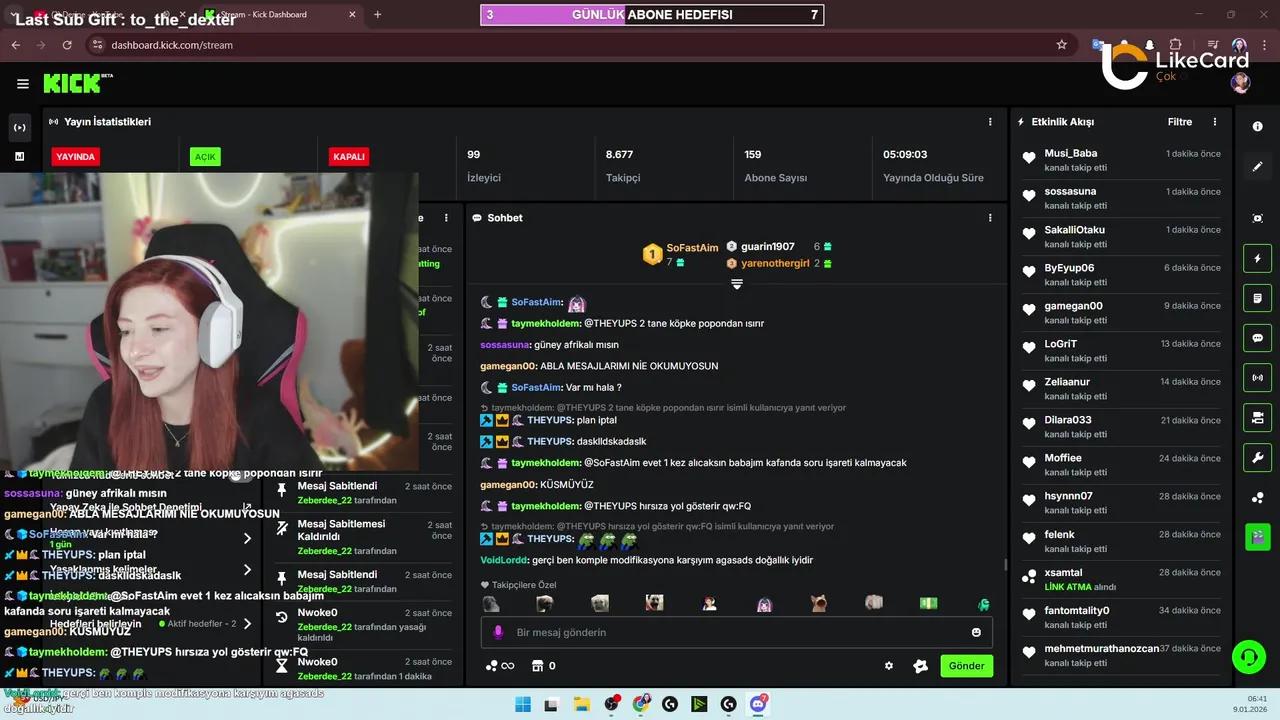1280x720 pixels.
Task: Toggle the camera preview panel button
Action: point(1258,417)
